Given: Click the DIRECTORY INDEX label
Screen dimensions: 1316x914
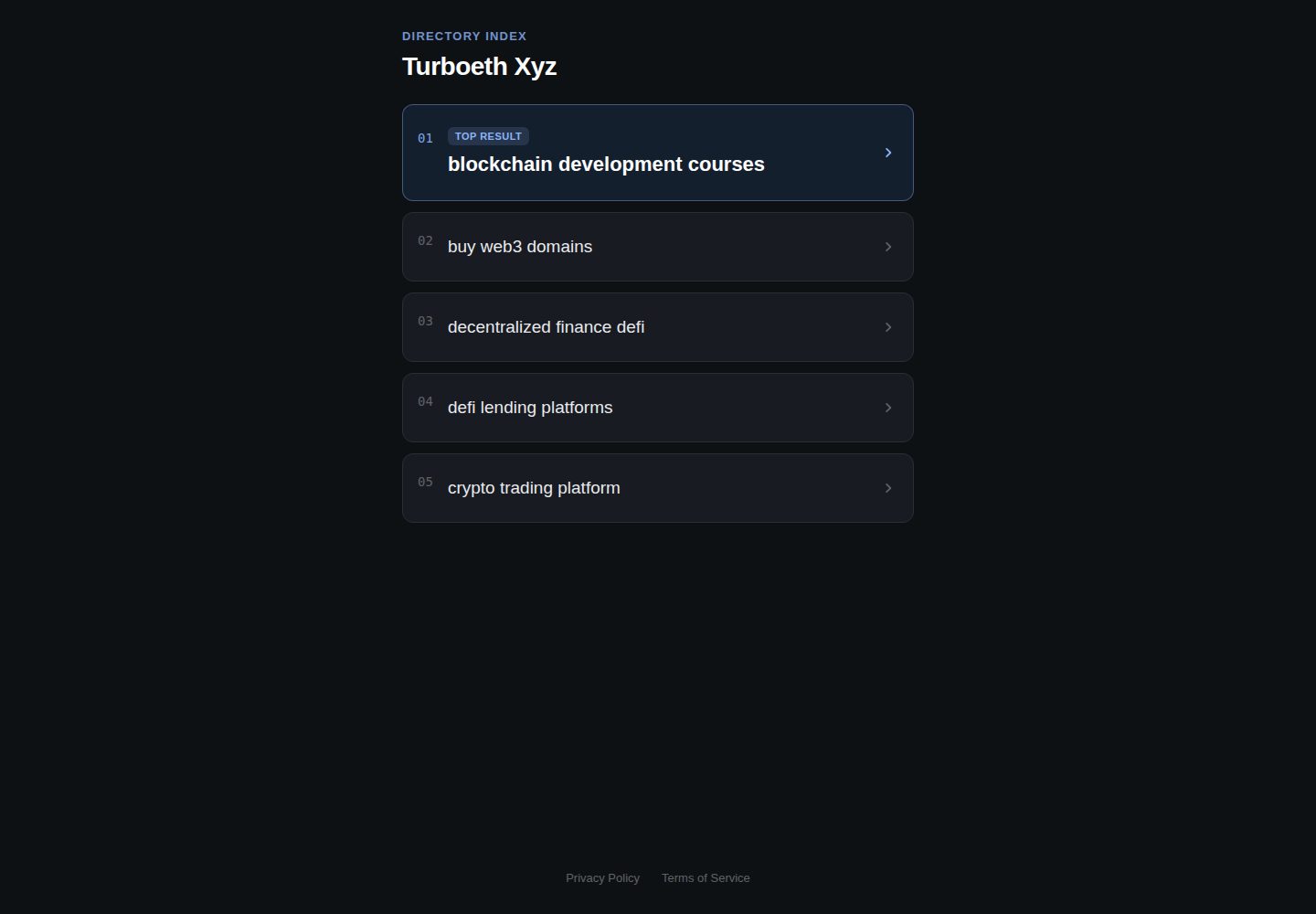Looking at the screenshot, I should coord(464,37).
